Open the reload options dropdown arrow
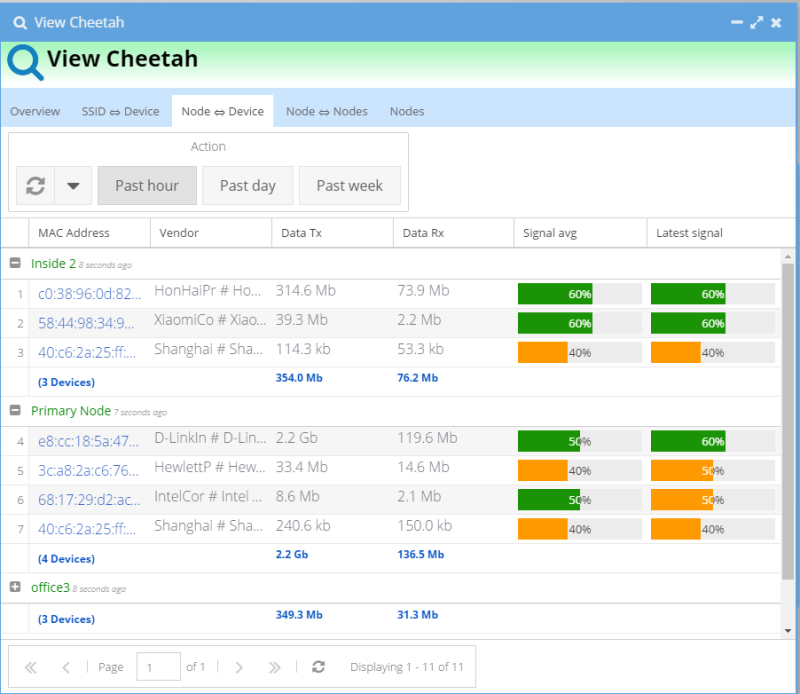800x694 pixels. tap(73, 185)
